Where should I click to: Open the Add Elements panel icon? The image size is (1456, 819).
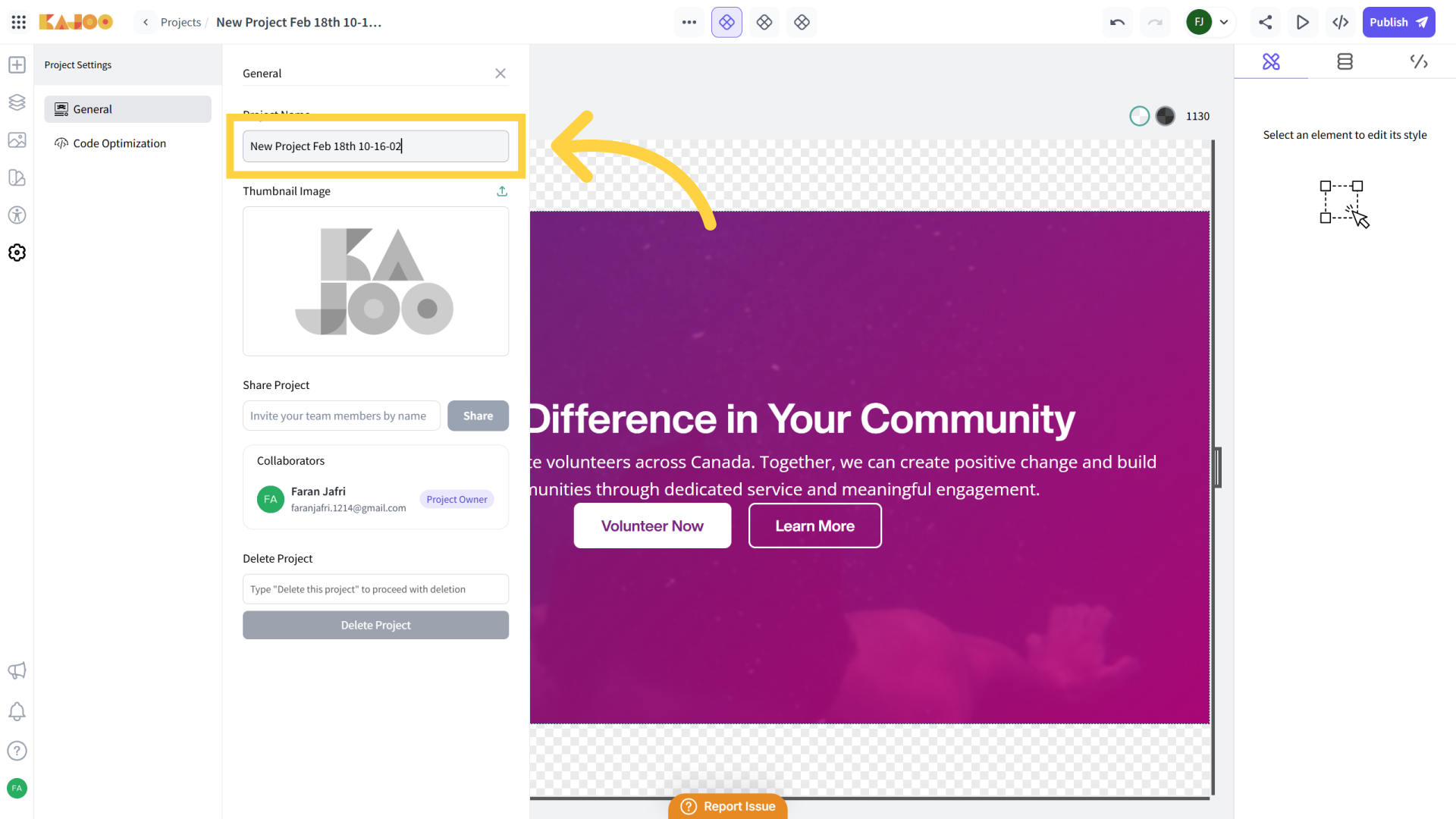click(x=17, y=65)
